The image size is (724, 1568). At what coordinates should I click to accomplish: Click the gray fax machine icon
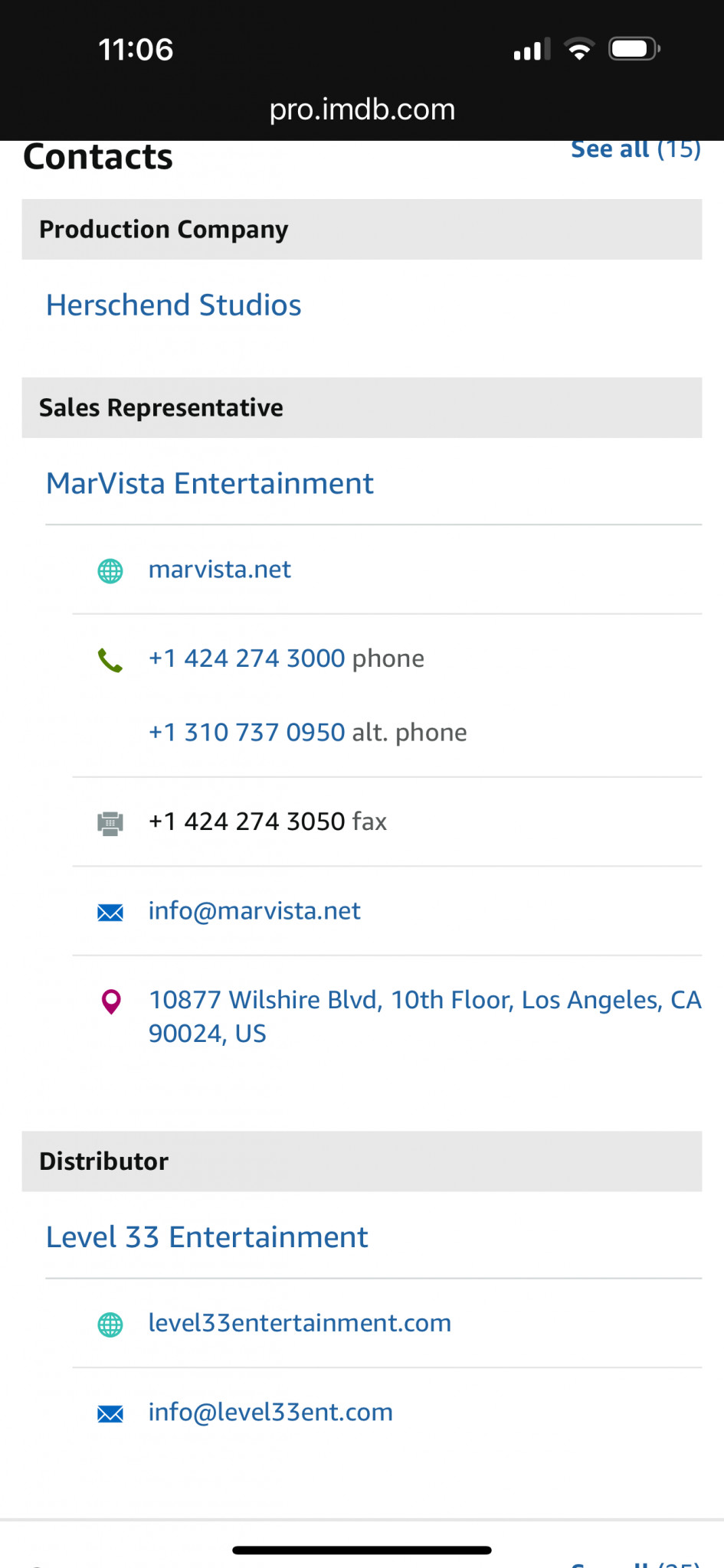point(110,823)
